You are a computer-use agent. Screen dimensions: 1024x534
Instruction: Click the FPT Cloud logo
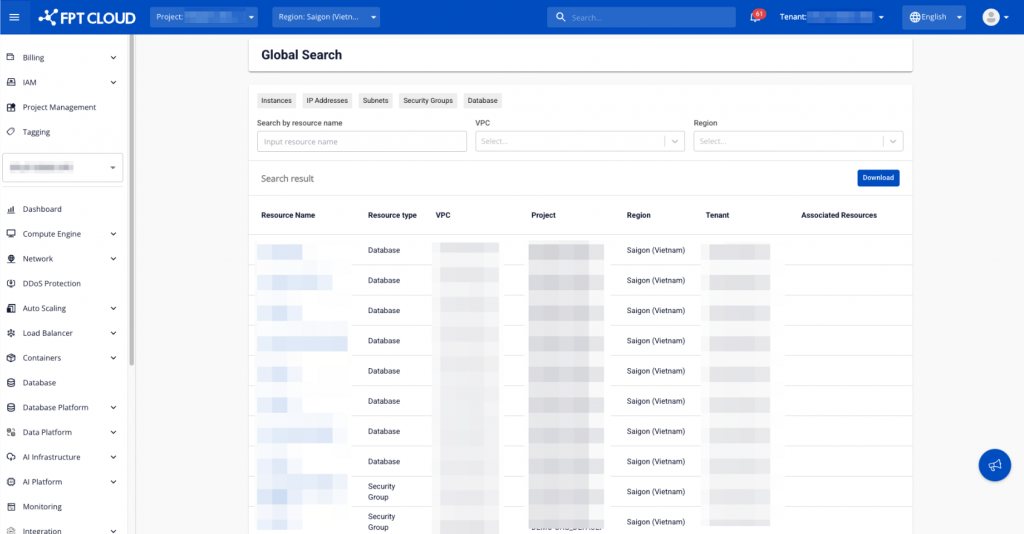[x=87, y=17]
